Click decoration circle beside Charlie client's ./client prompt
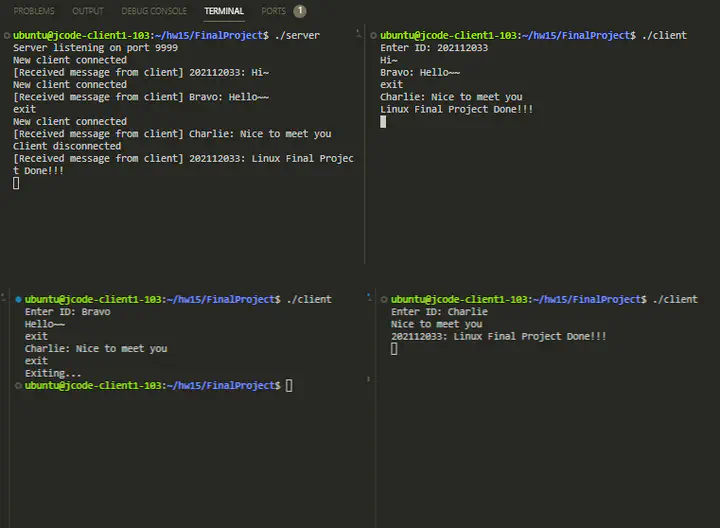This screenshot has height=528, width=720. tap(384, 300)
